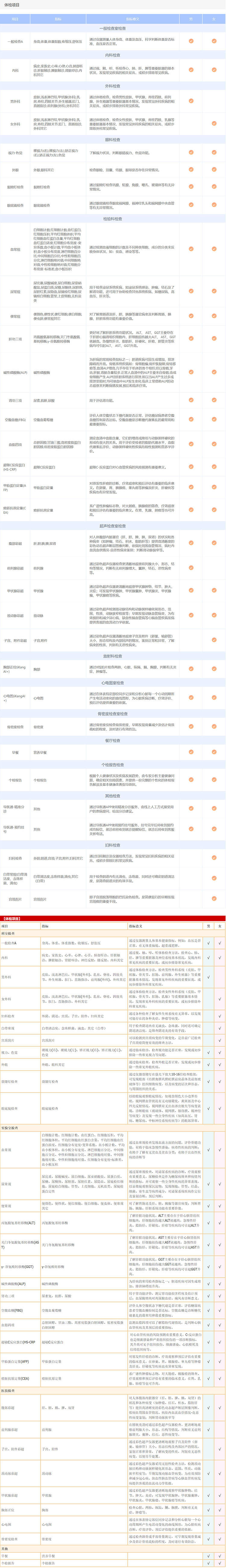The height and width of the screenshot is (1568, 226).
Task: Click the 超声检查室检查 section heading
Action: click(x=113, y=526)
